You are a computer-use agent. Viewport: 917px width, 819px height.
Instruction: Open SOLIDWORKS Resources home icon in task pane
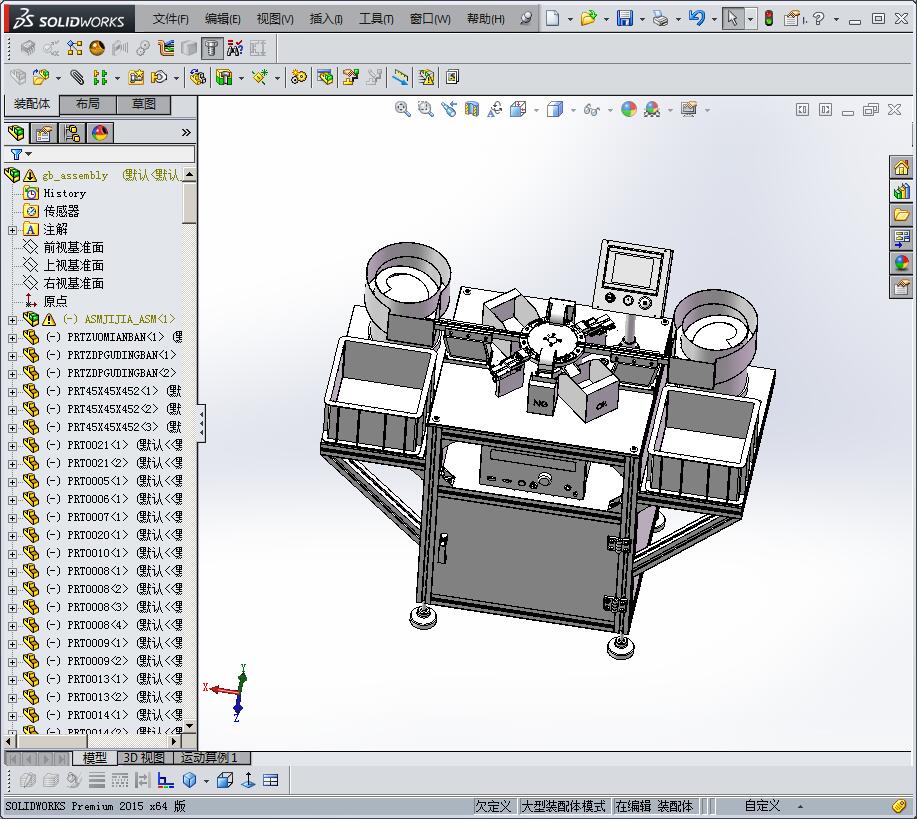pos(901,167)
